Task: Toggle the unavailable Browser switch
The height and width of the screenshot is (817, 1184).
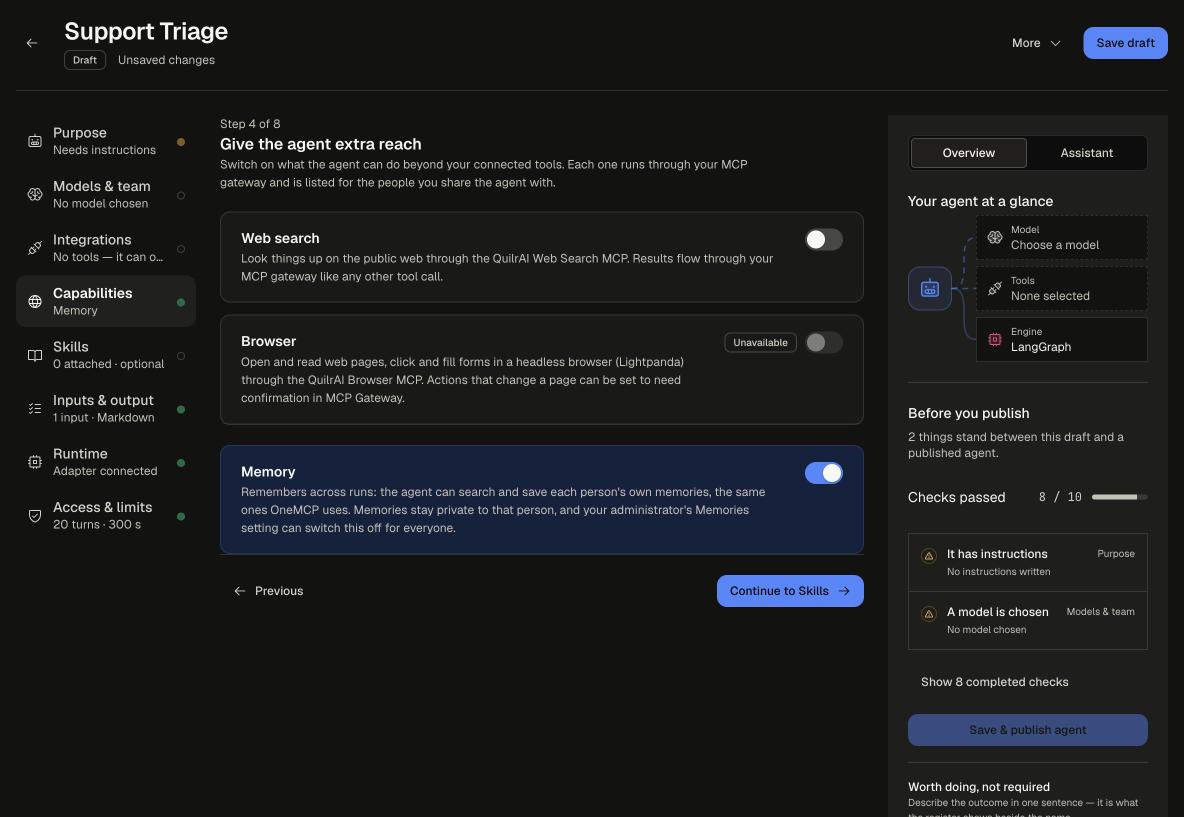Action: [x=824, y=343]
